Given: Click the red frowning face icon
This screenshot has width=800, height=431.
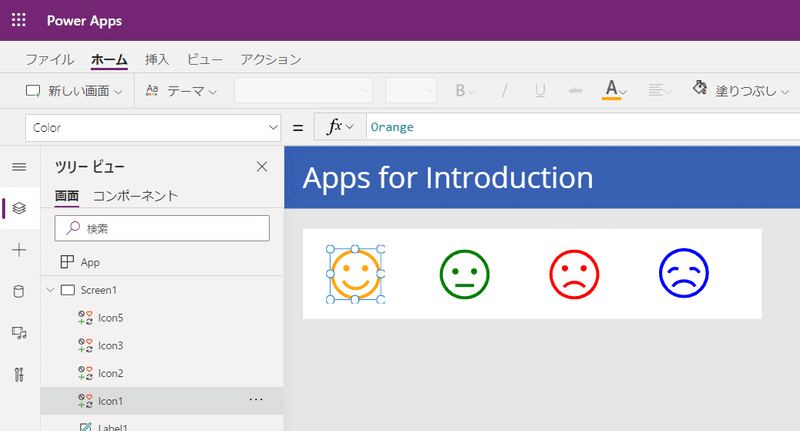Looking at the screenshot, I should pos(574,274).
